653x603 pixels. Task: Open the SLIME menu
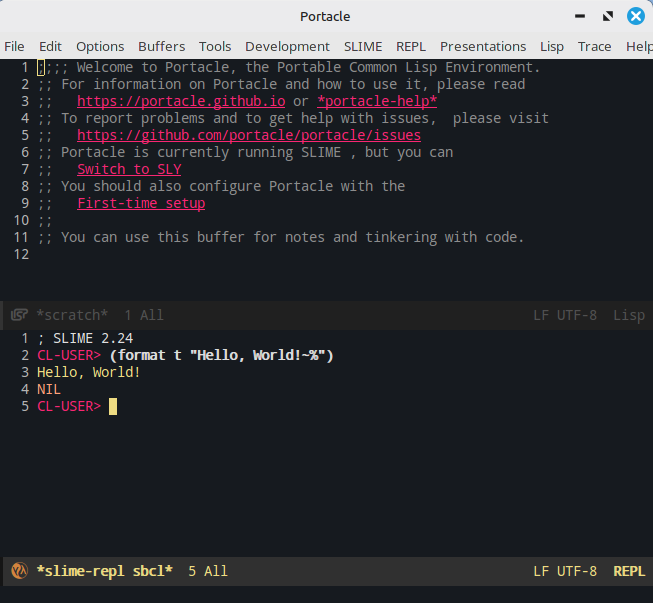tap(363, 46)
